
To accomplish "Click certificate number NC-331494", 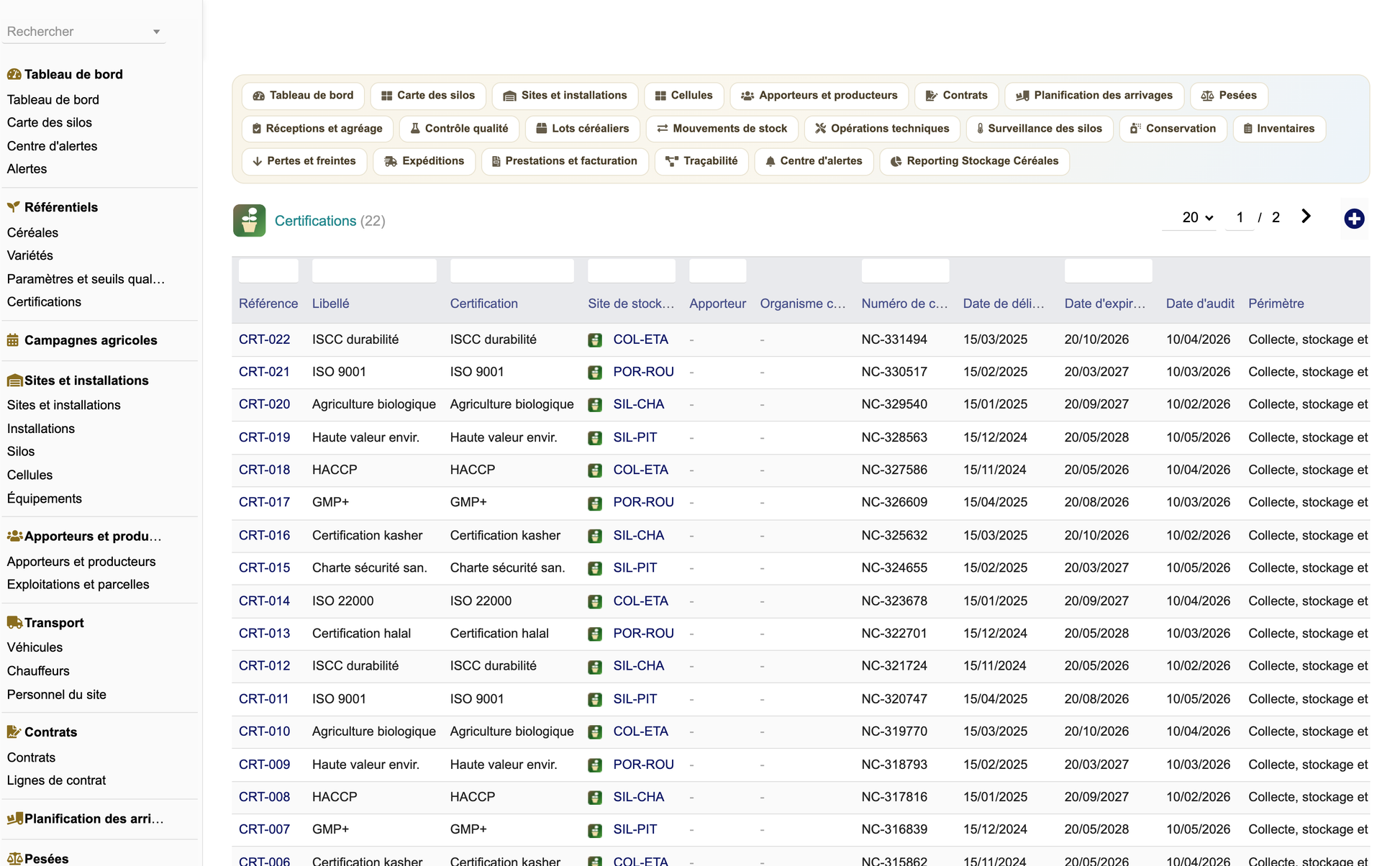I will (894, 339).
